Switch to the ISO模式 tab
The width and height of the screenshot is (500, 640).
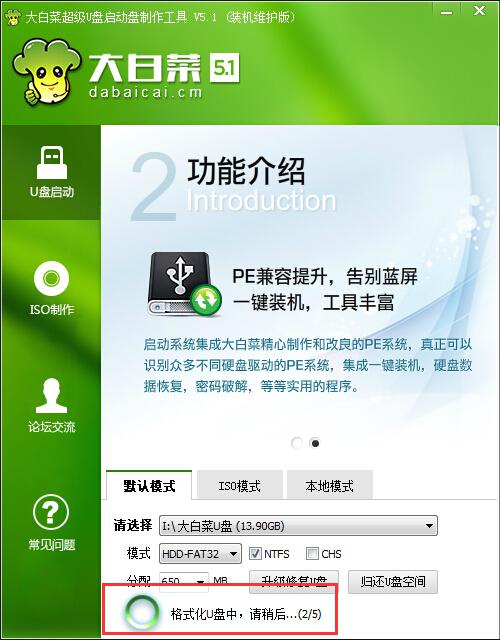(240, 486)
